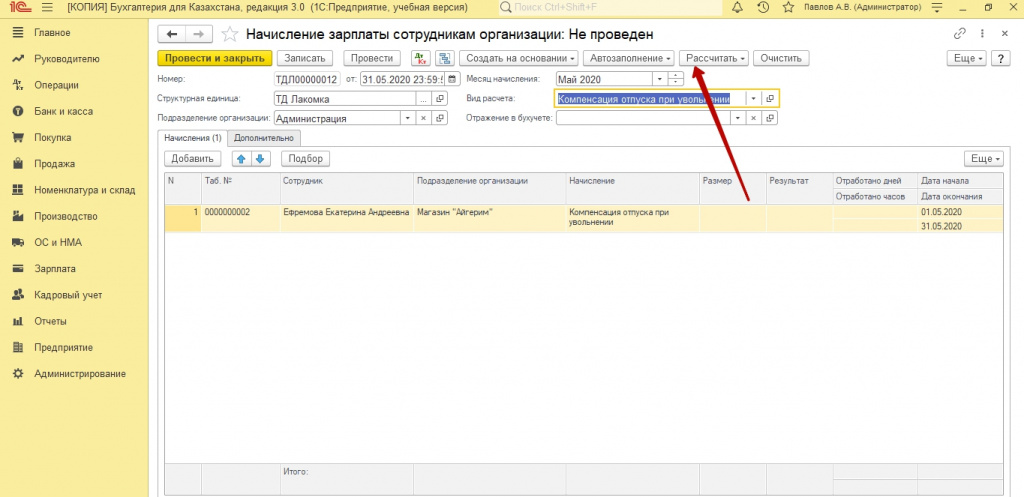
Task: Go back with the left arrow button
Action: pyautogui.click(x=172, y=34)
